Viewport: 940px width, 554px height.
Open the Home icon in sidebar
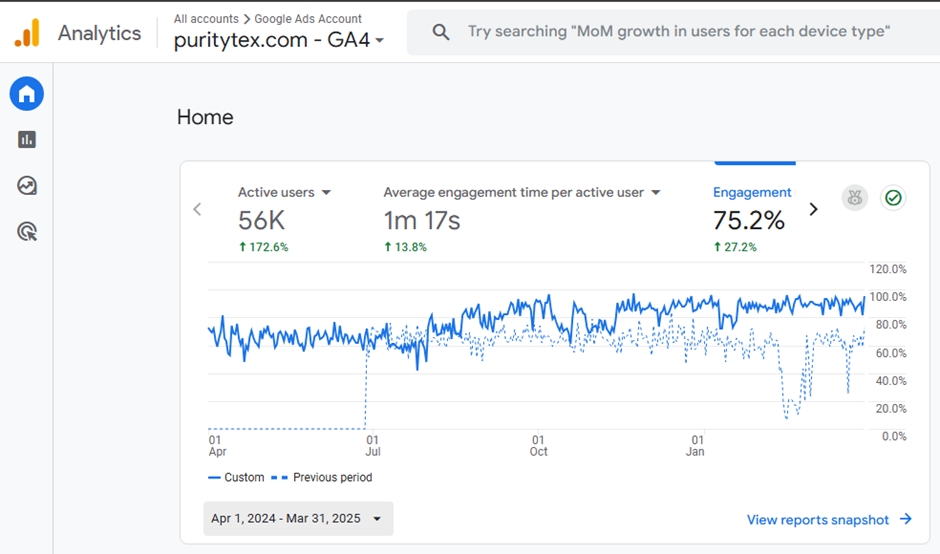pyautogui.click(x=27, y=95)
